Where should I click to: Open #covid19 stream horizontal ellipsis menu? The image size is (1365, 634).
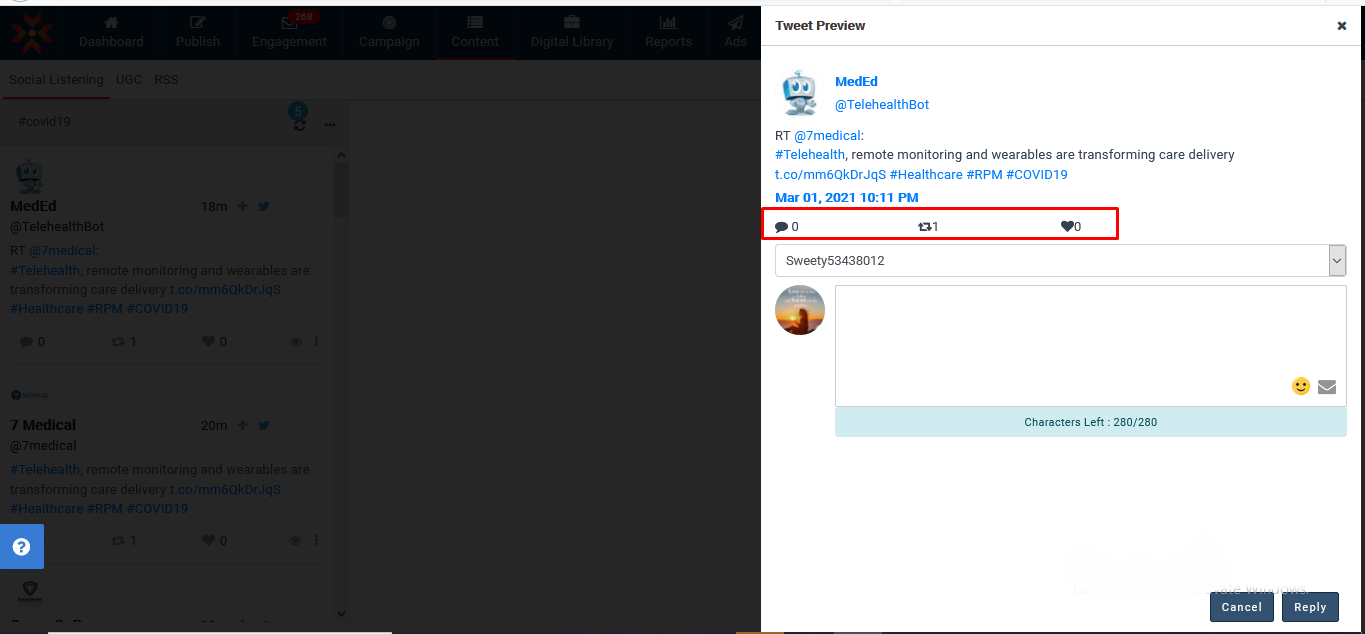coord(329,125)
